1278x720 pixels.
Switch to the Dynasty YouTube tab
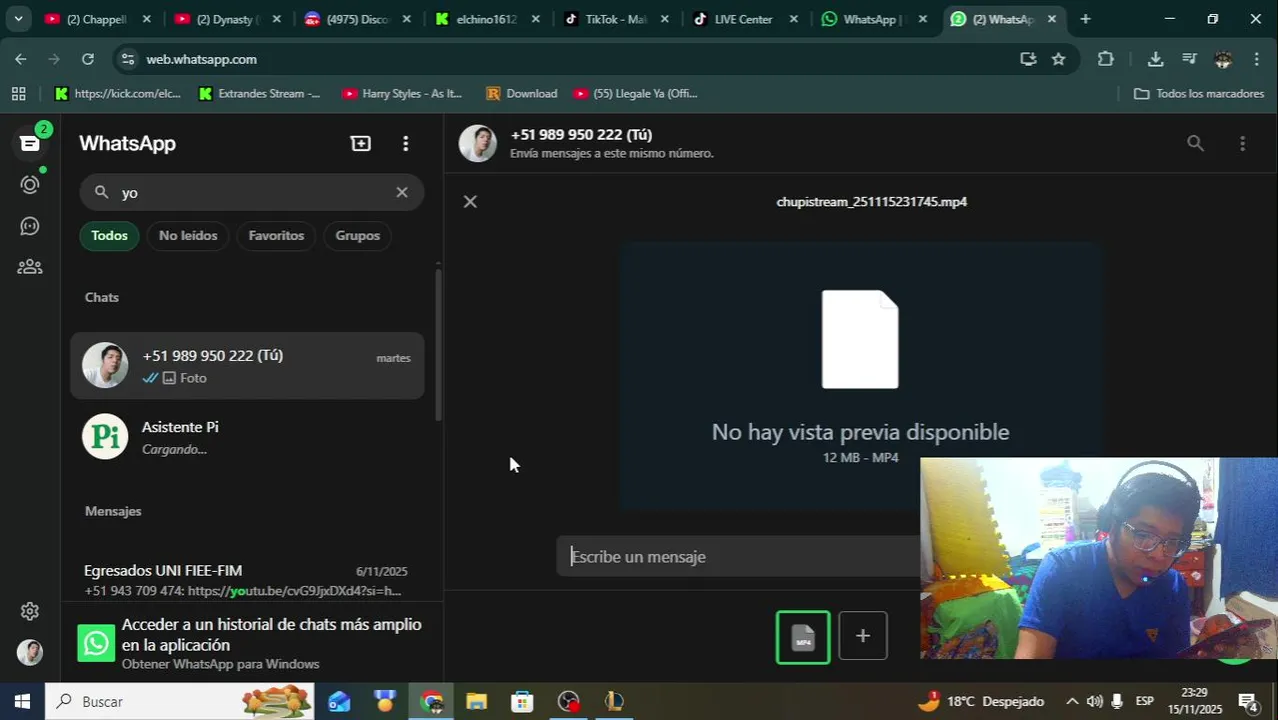tap(227, 19)
